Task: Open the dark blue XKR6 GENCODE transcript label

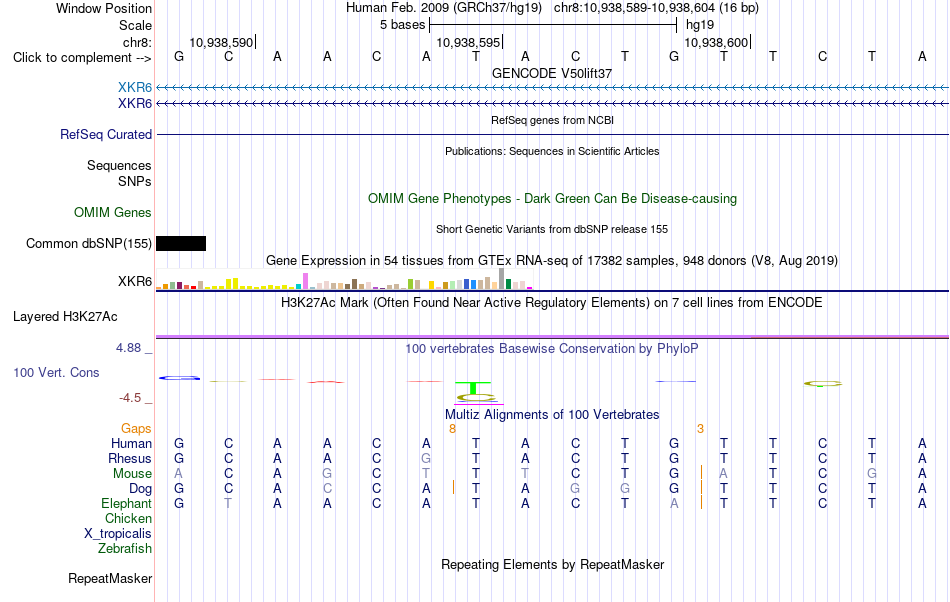Action: 135,104
